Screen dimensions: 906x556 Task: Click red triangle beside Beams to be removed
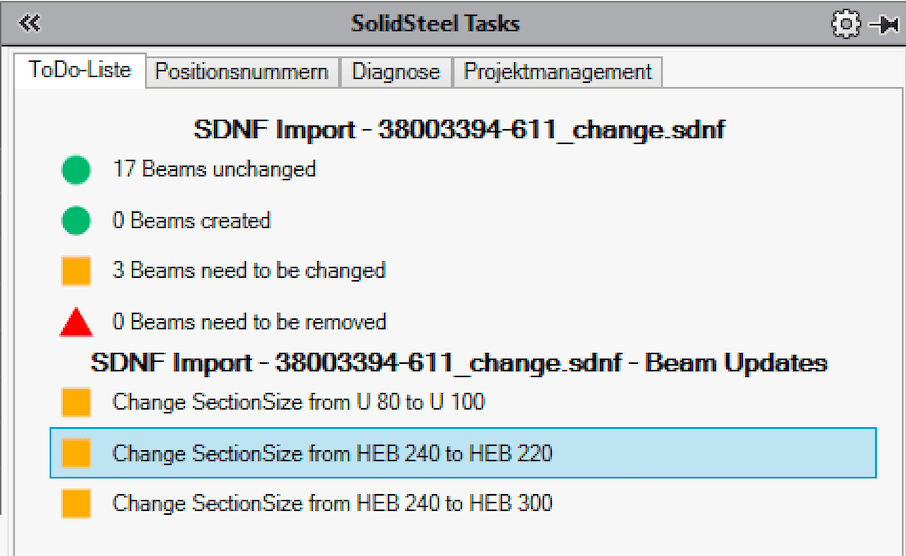pos(76,322)
